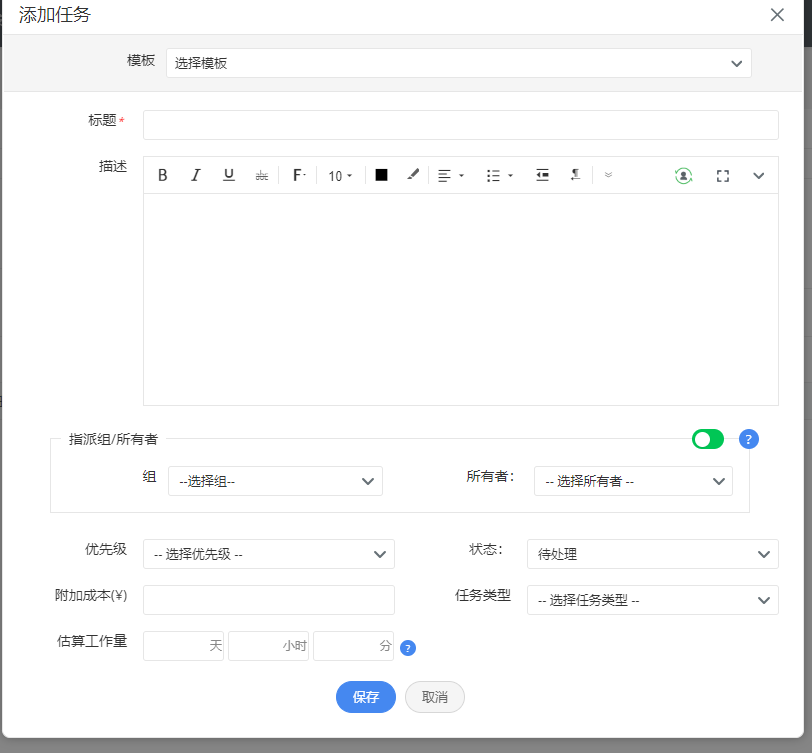Open the text alignment menu
The height and width of the screenshot is (753, 812).
451,175
